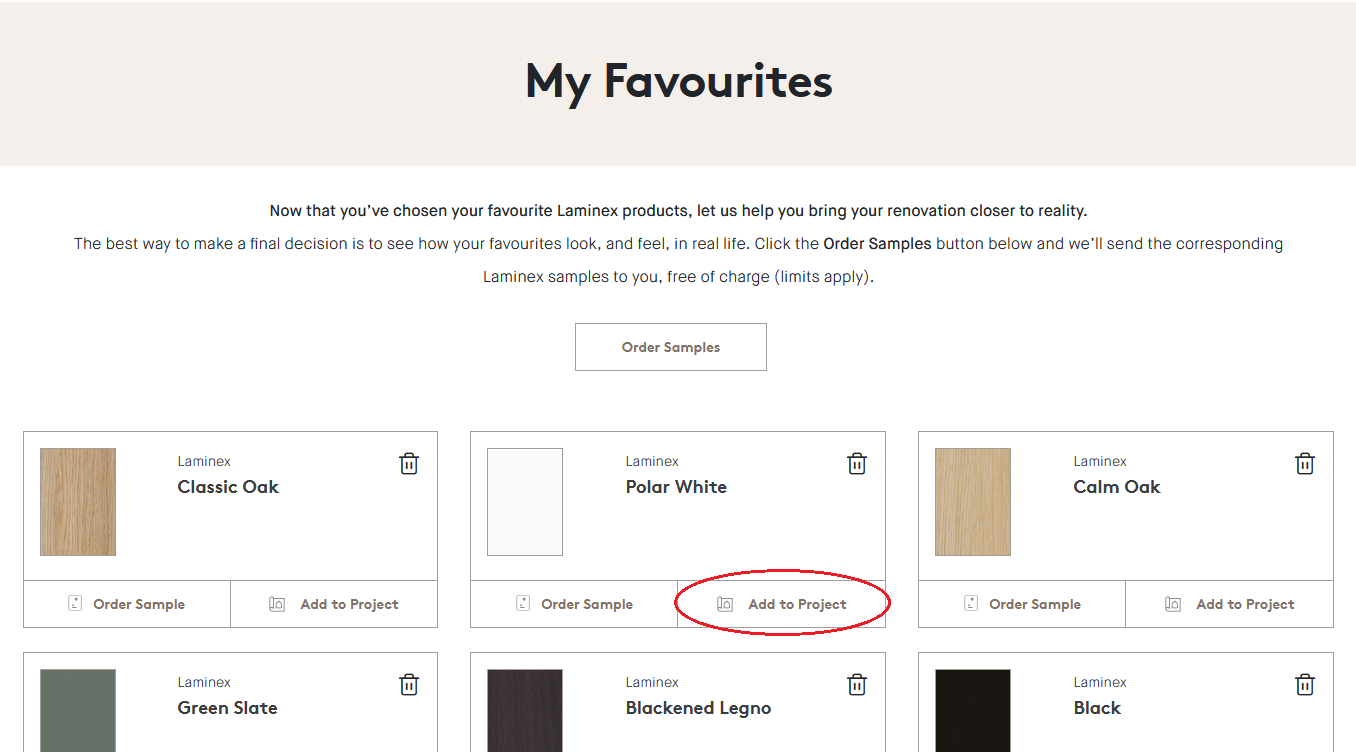Screen dimensions: 1356x752
Task: Add Calm Oak to a project
Action: [x=1229, y=603]
